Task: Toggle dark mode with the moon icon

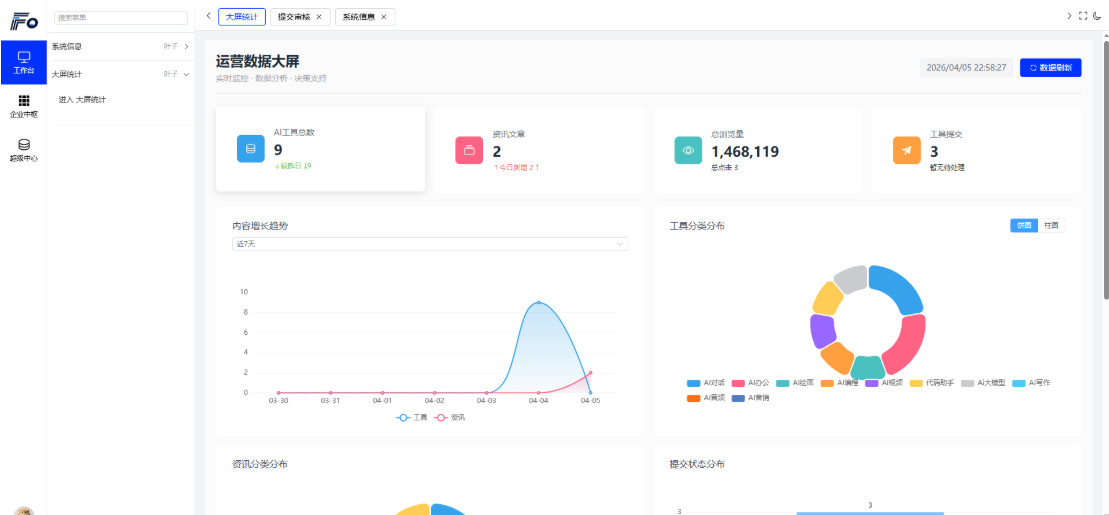Action: 1096,16
